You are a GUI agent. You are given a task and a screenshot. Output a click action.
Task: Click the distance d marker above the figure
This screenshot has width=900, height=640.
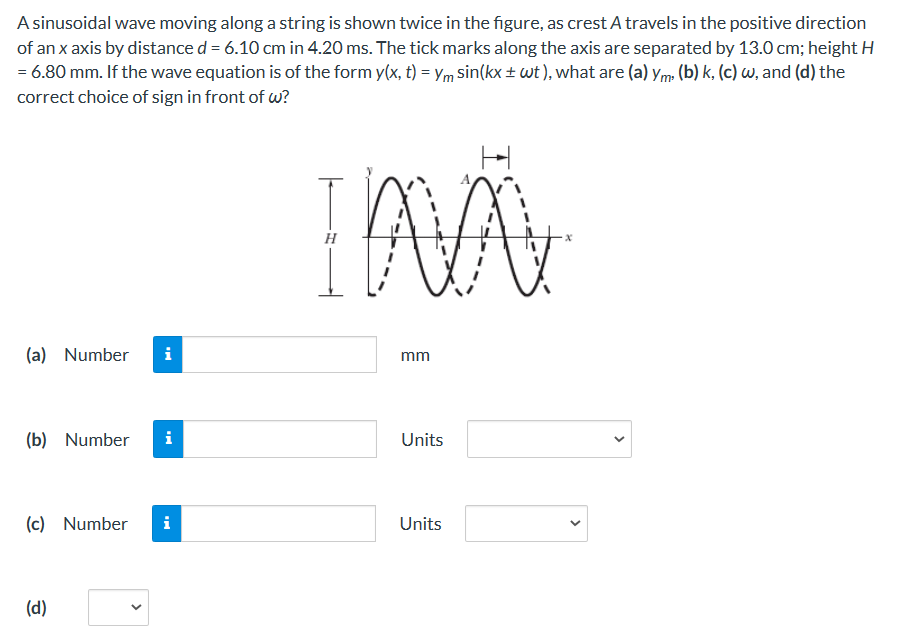497,157
